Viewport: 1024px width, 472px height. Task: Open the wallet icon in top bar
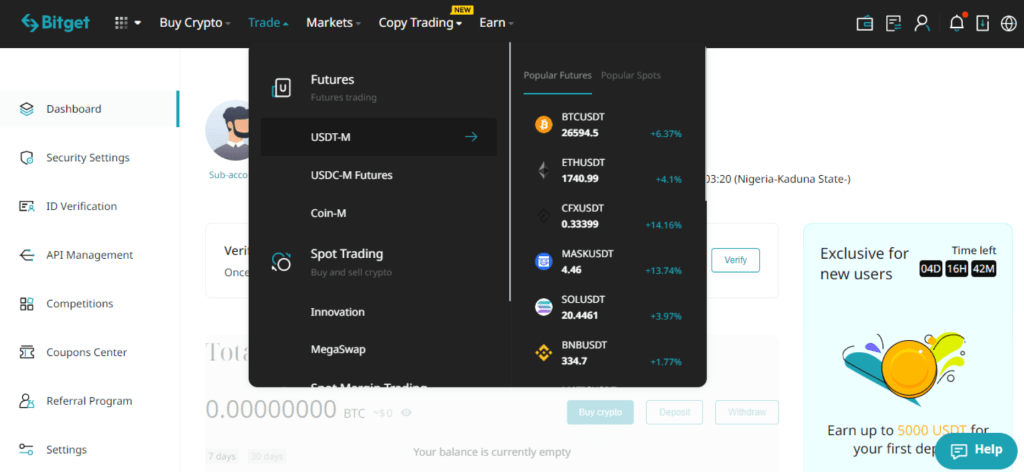pos(866,23)
